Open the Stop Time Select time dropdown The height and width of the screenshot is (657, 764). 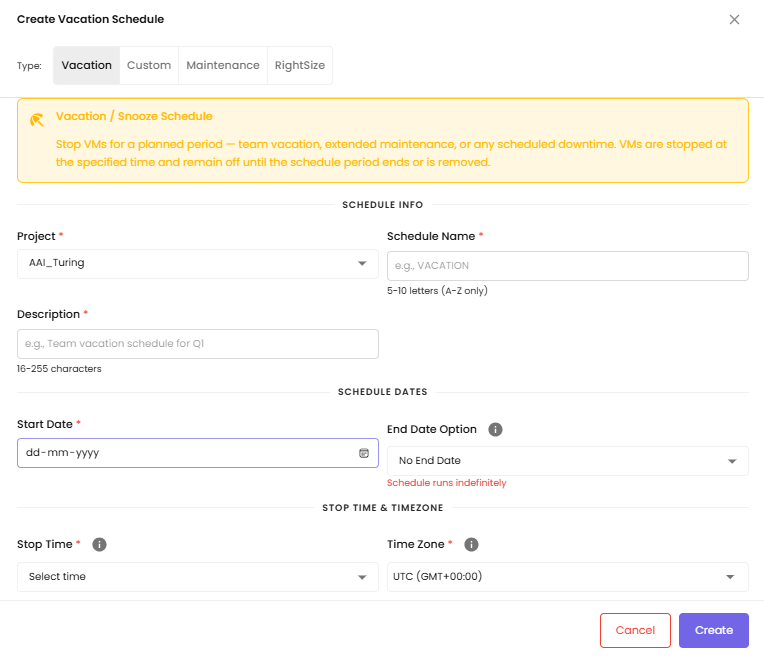(x=198, y=577)
